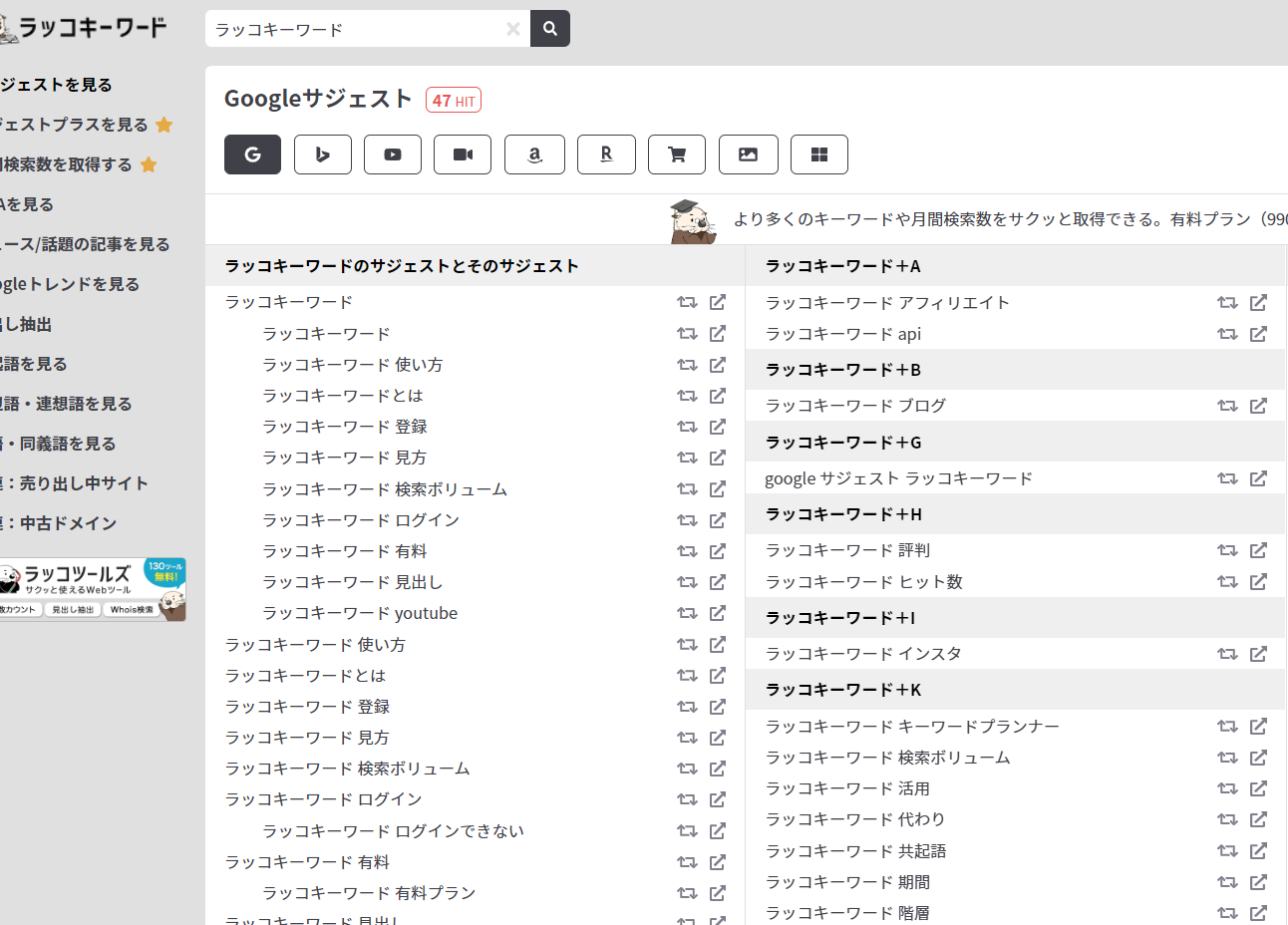Switch to the Rakuten suggest source
1288x925 pixels.
(x=606, y=154)
